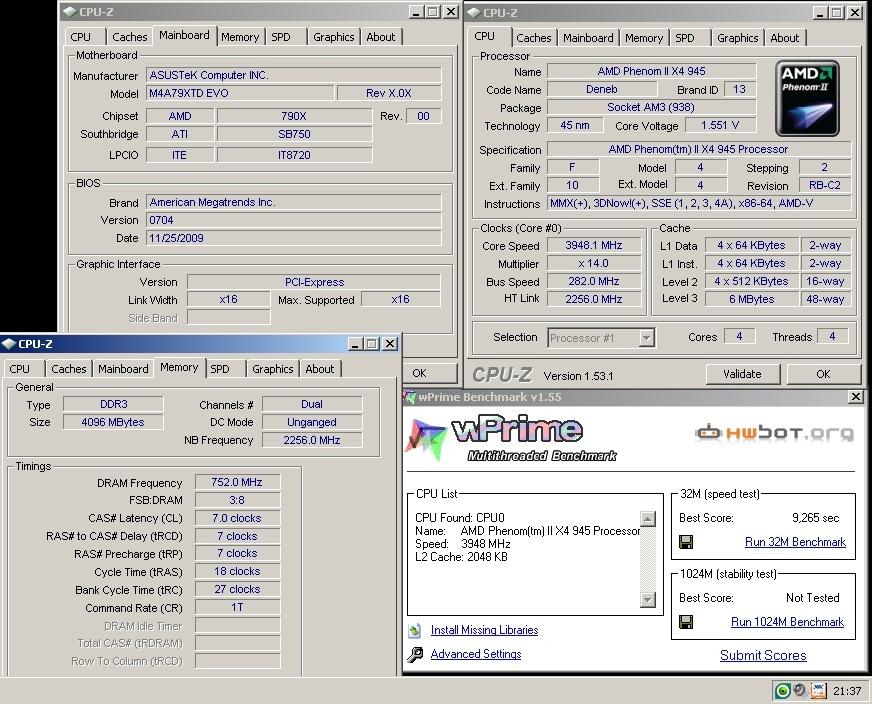The height and width of the screenshot is (704, 872).
Task: Open About tab in CPU window
Action: 784,38
